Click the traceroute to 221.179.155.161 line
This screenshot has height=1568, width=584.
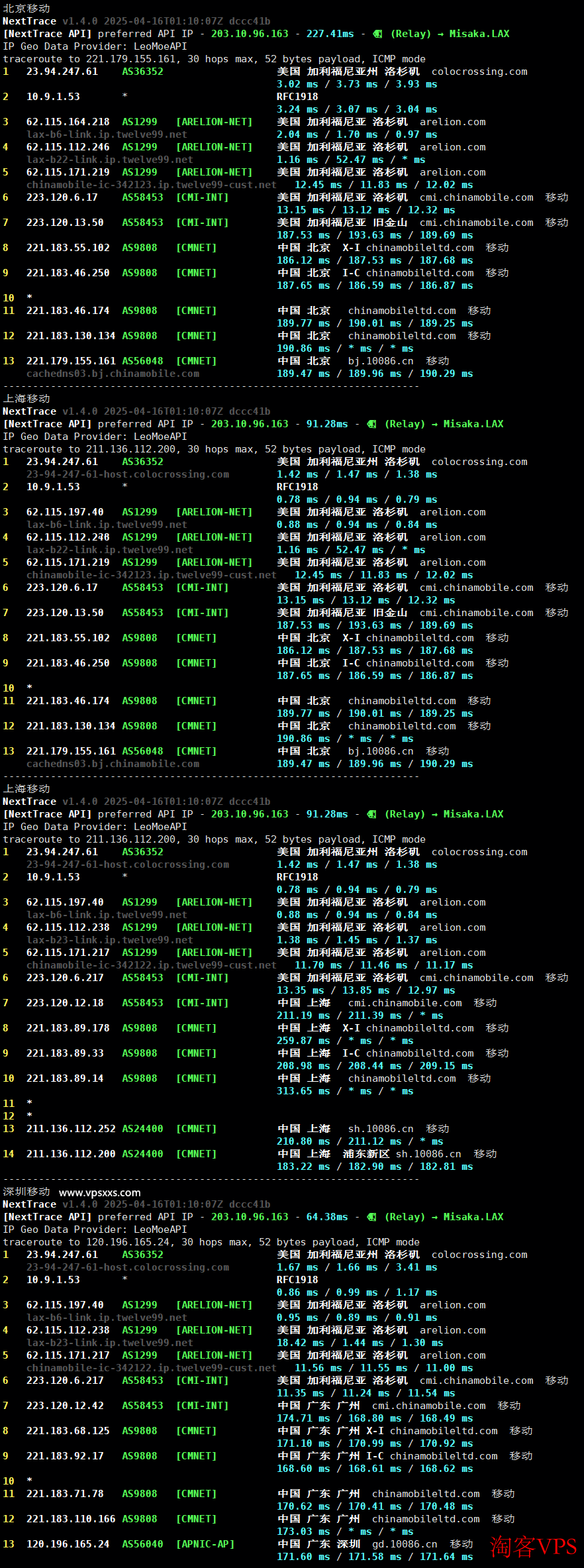coord(214,59)
